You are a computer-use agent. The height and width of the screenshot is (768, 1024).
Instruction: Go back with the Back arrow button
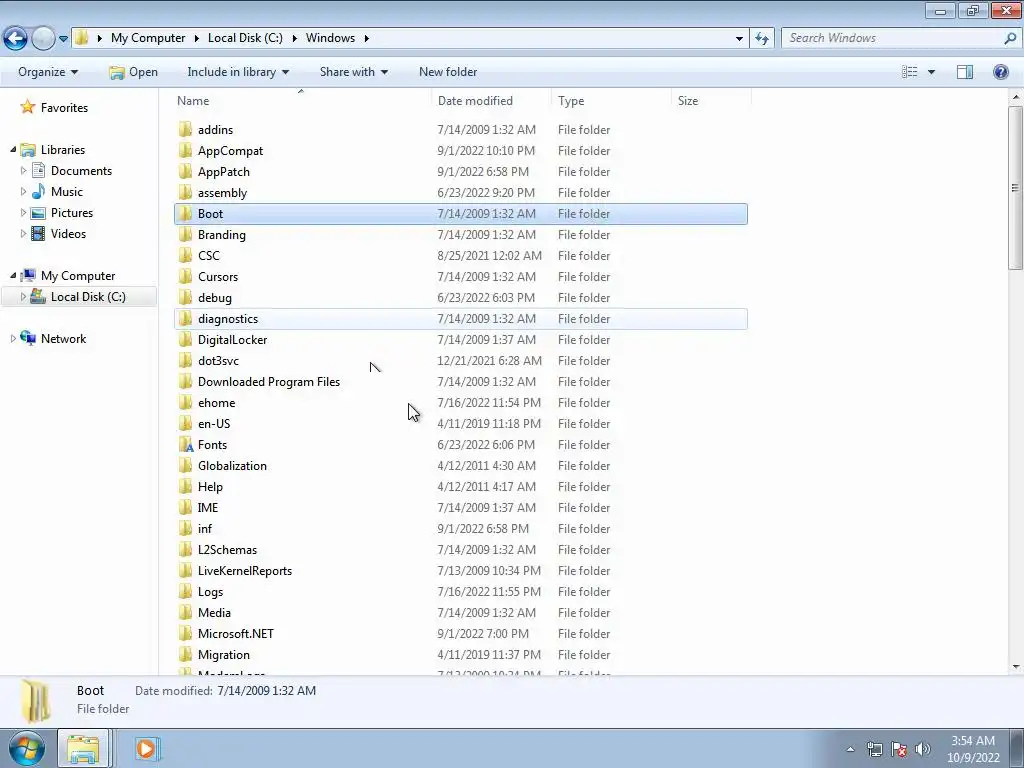click(16, 39)
